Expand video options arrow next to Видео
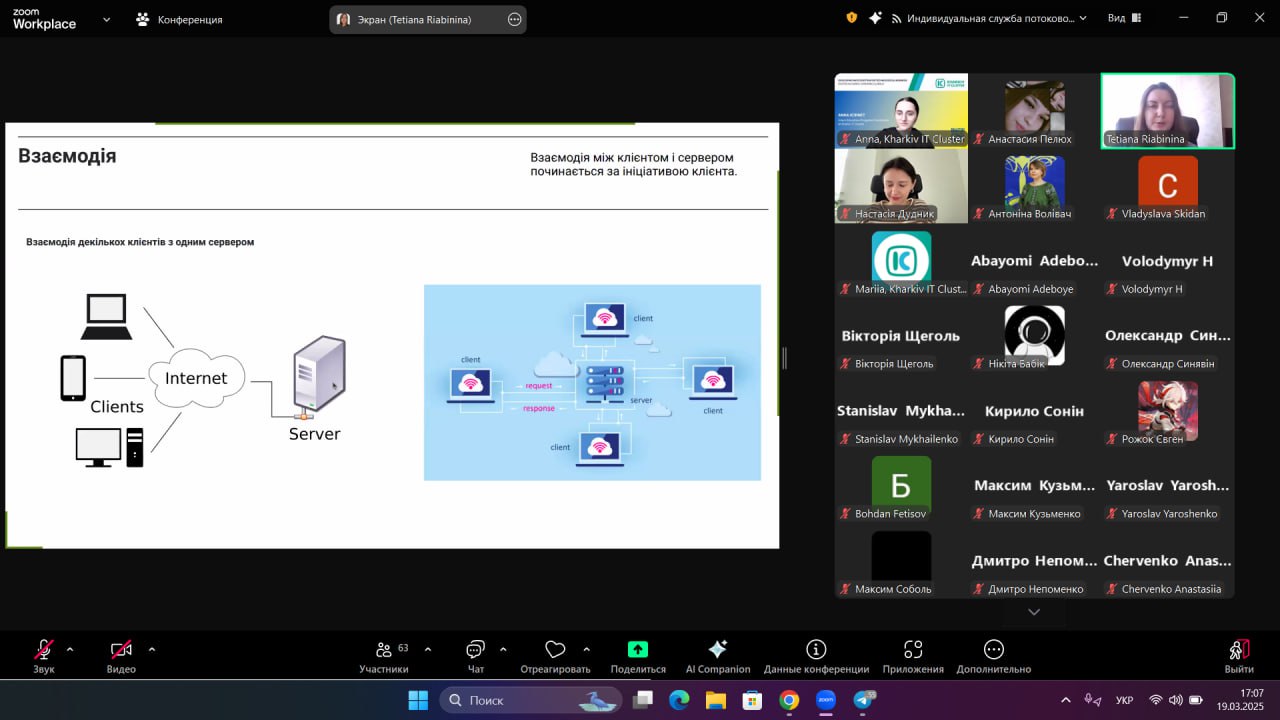The height and width of the screenshot is (720, 1280). [x=152, y=649]
